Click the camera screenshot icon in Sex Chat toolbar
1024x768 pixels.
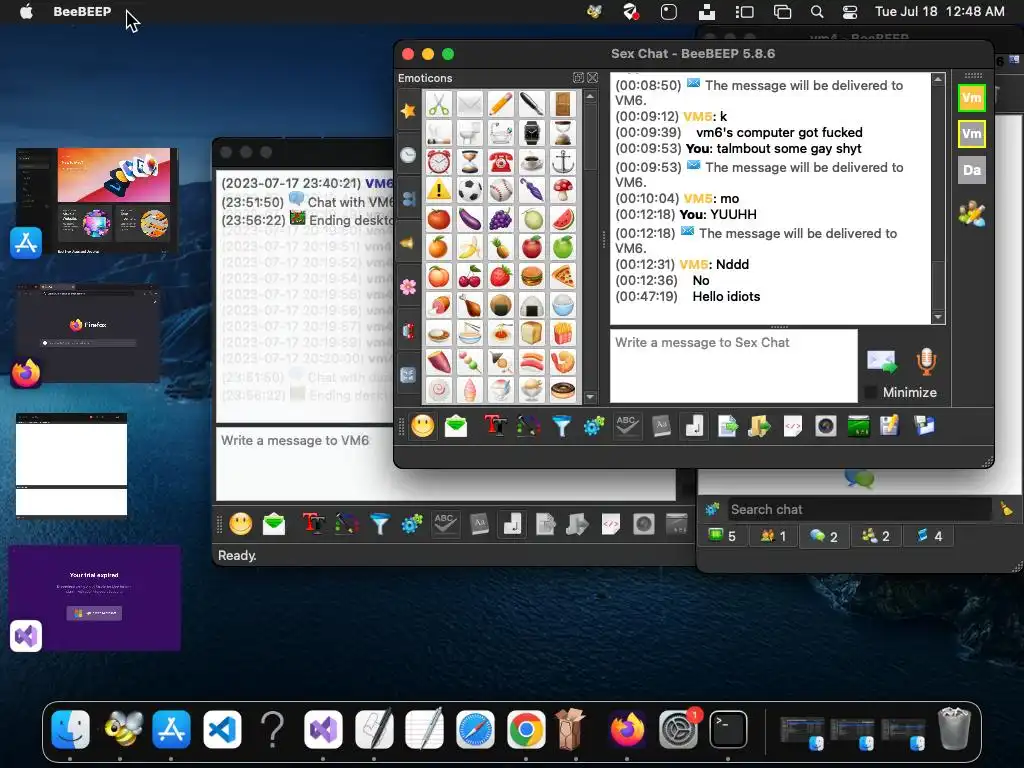825,426
